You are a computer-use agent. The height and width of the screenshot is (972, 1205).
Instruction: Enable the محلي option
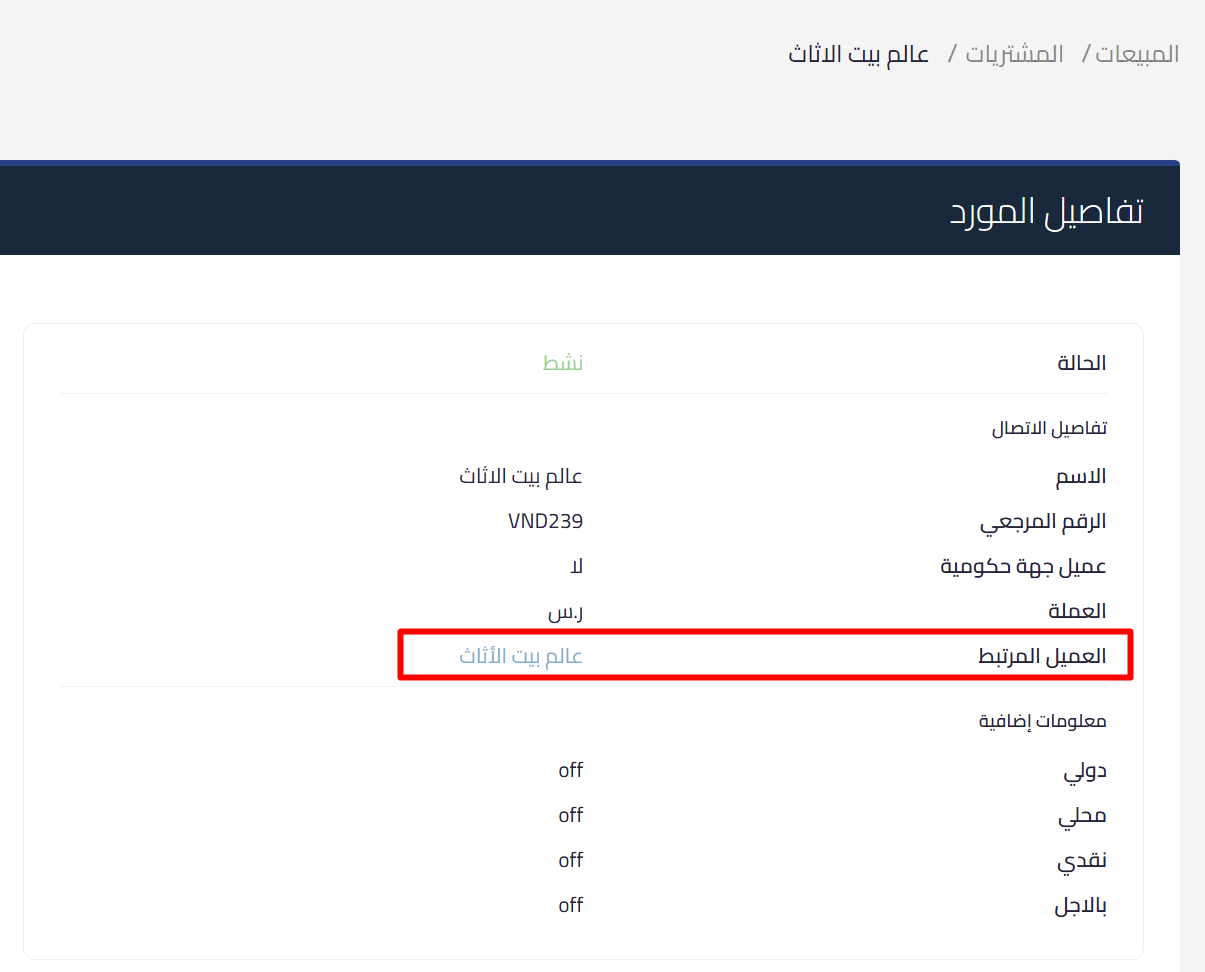(570, 815)
